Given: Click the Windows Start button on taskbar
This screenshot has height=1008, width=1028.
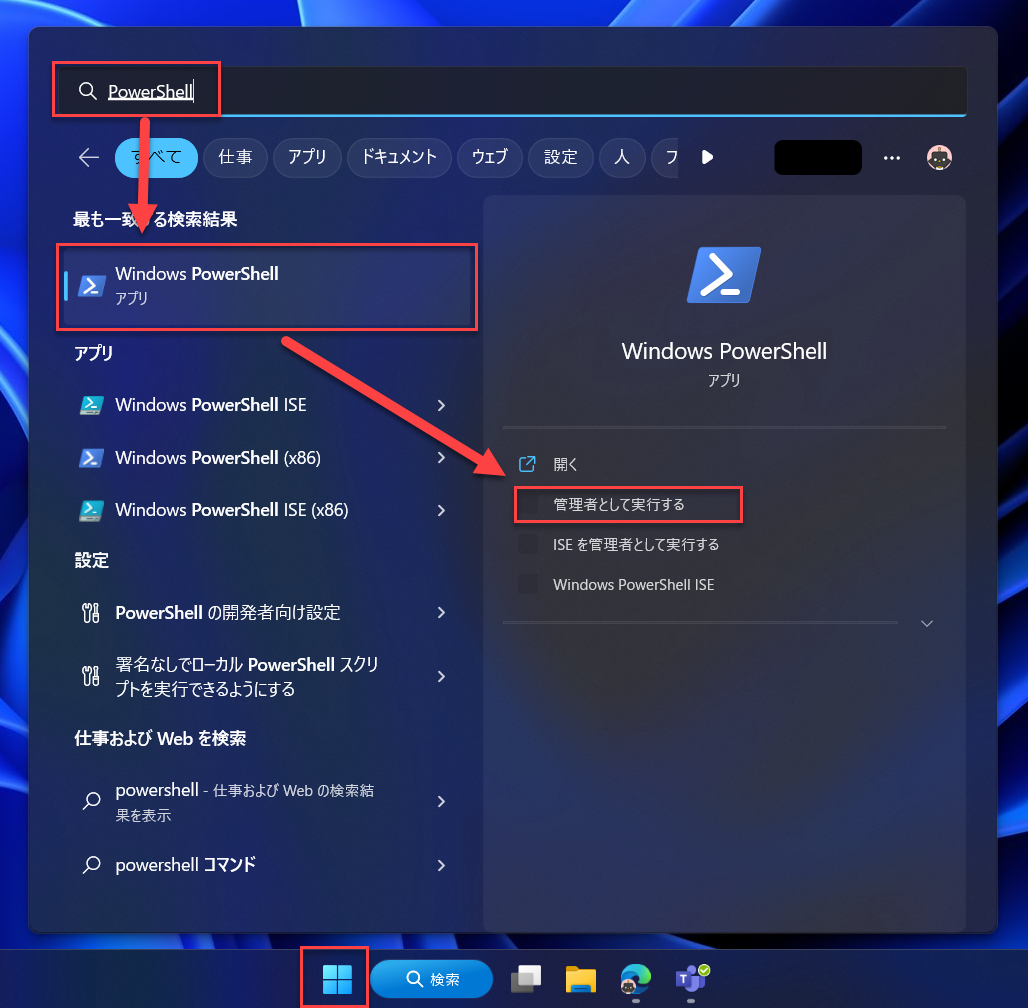Looking at the screenshot, I should coord(337,978).
